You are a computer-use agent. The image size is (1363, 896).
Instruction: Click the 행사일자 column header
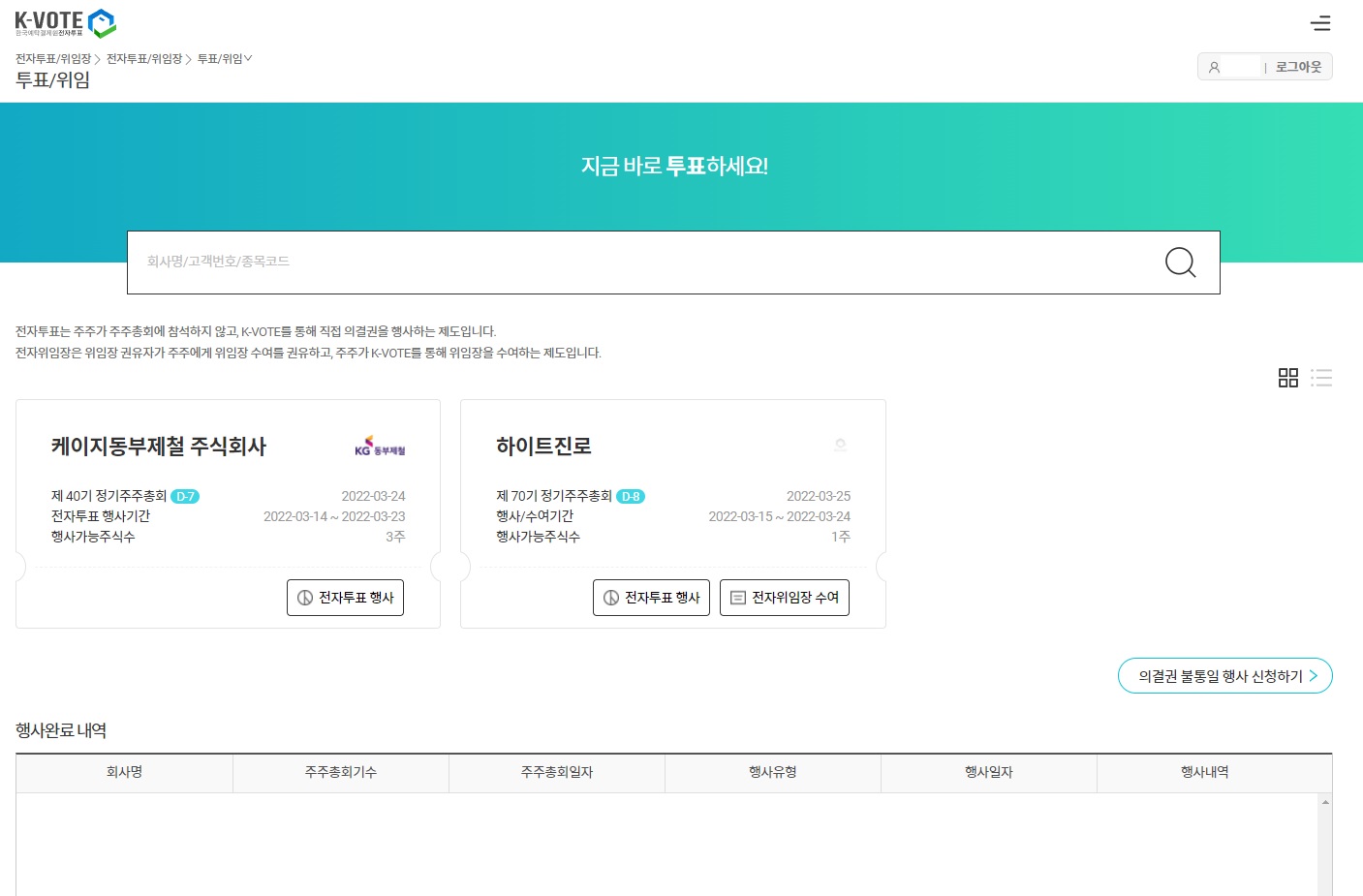(989, 773)
